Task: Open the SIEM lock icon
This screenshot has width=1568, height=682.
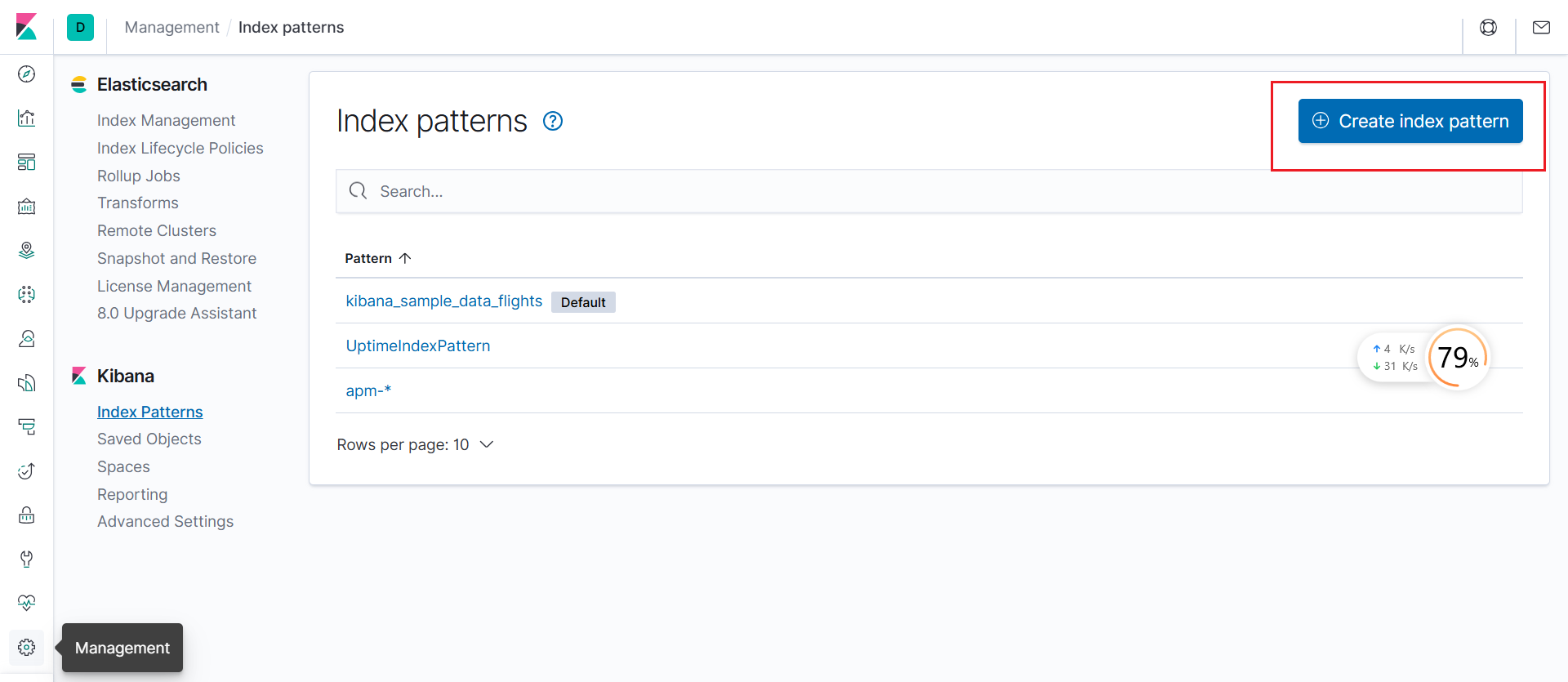Action: coord(26,515)
